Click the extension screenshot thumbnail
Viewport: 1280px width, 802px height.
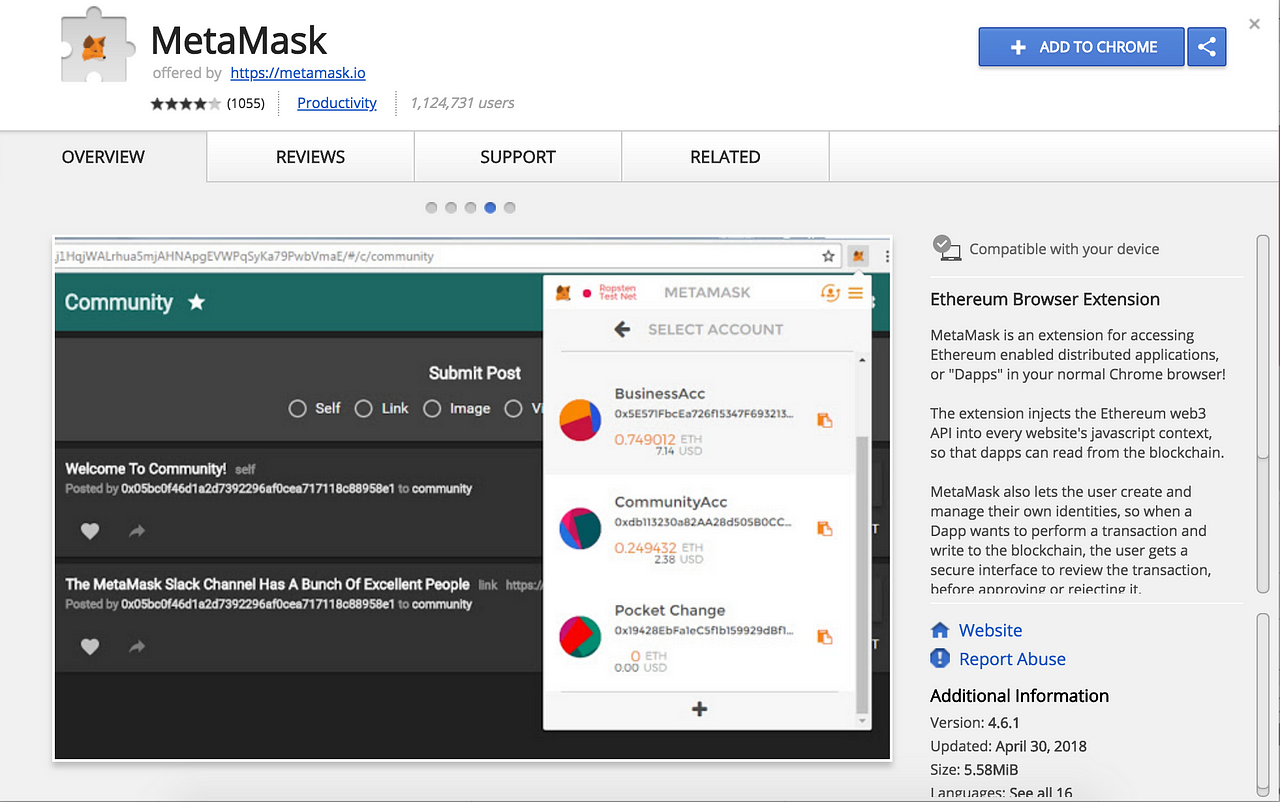[472, 498]
